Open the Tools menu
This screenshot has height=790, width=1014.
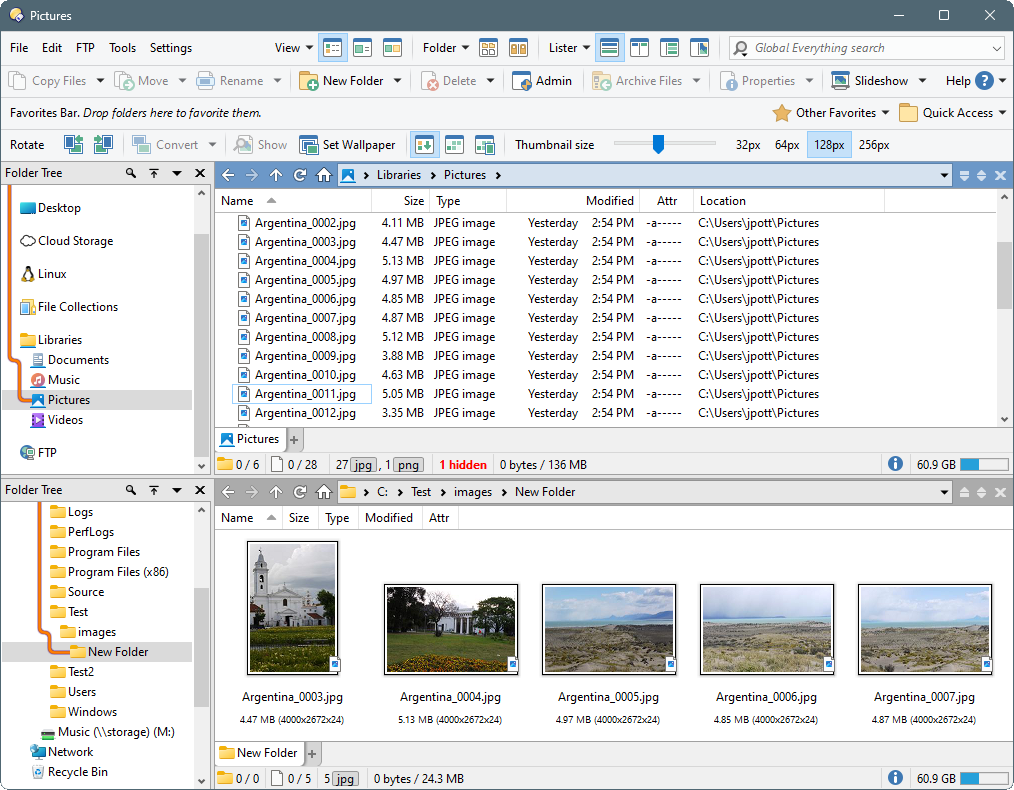(x=123, y=48)
